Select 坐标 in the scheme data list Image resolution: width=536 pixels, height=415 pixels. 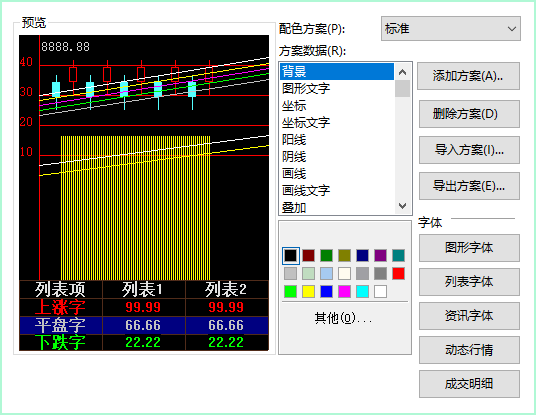click(337, 106)
